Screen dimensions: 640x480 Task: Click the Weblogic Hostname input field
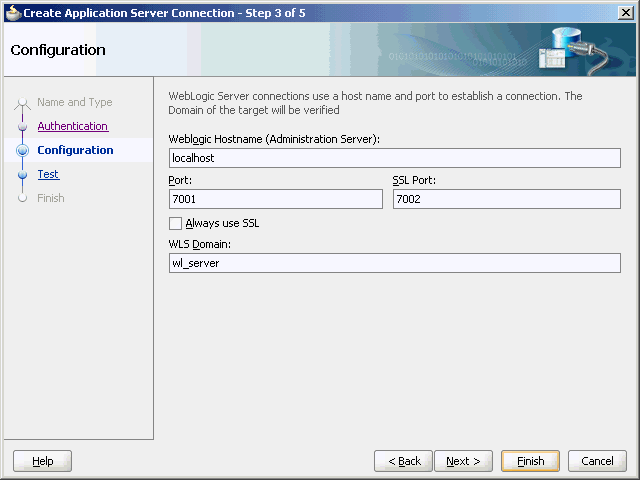point(395,158)
